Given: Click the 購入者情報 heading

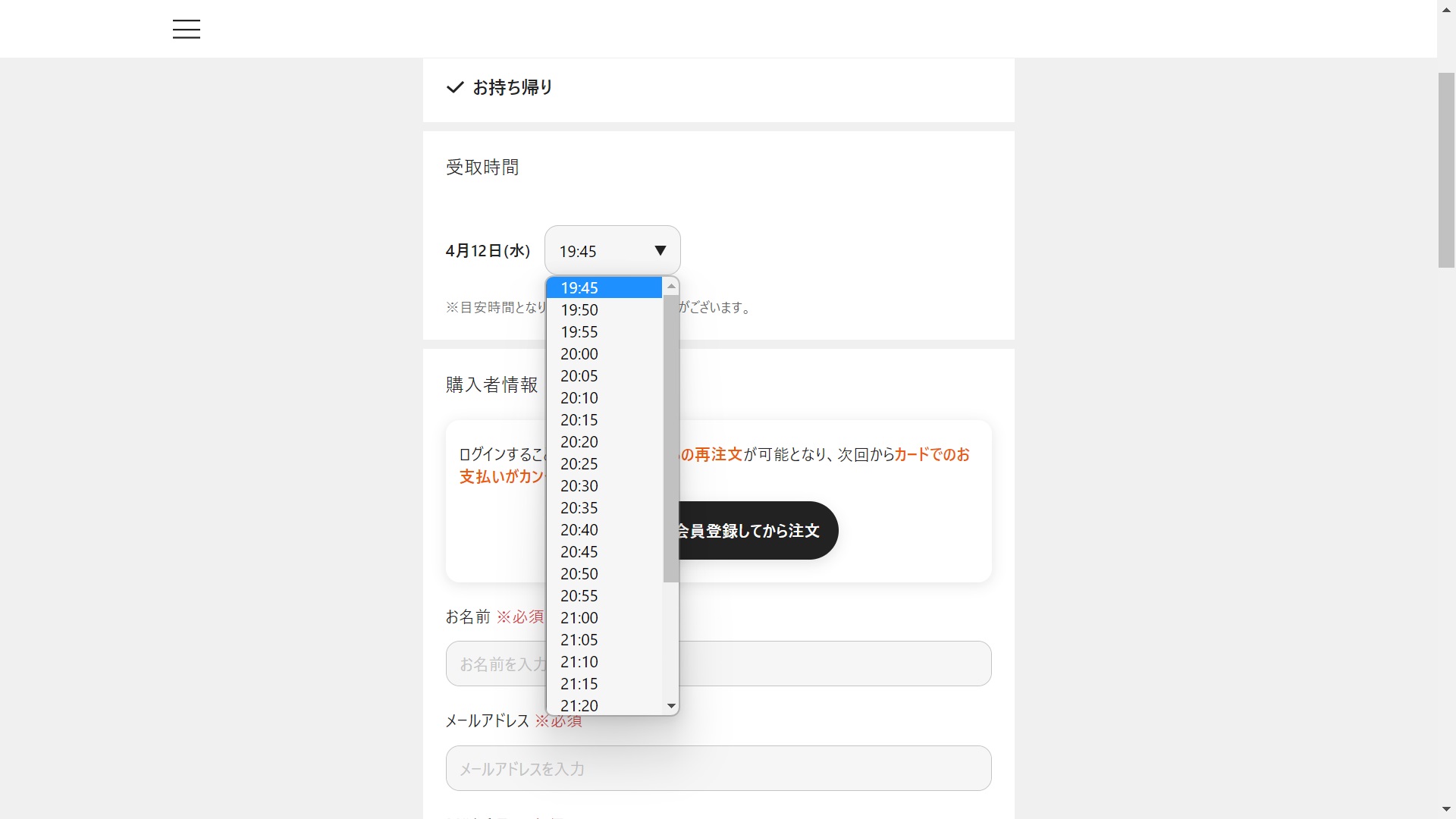Looking at the screenshot, I should coord(491,384).
